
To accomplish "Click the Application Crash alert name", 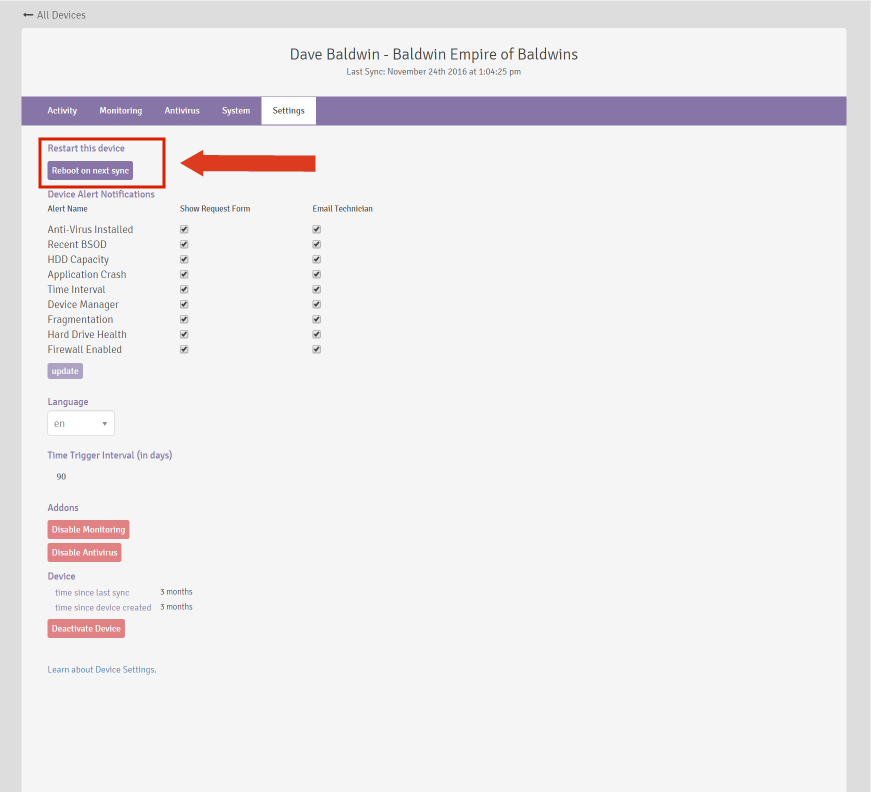I will (x=87, y=274).
